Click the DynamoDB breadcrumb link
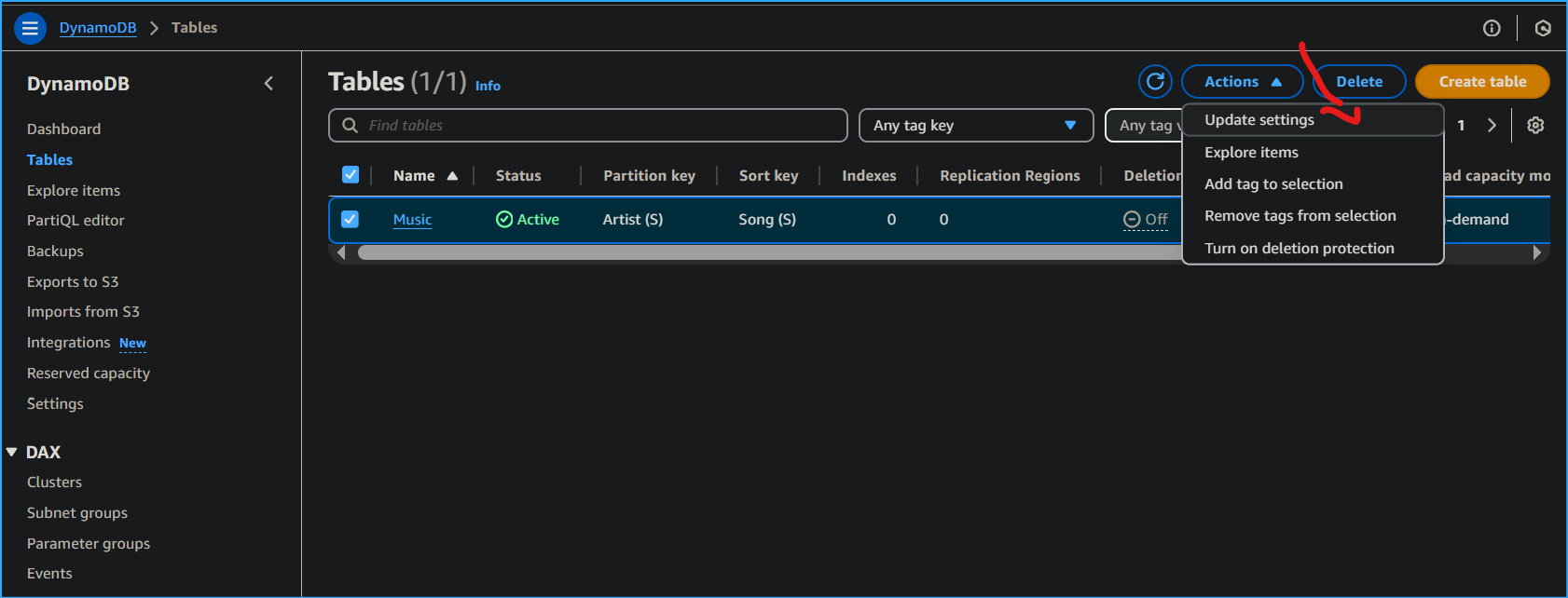Viewport: 1568px width, 598px height. coord(98,28)
